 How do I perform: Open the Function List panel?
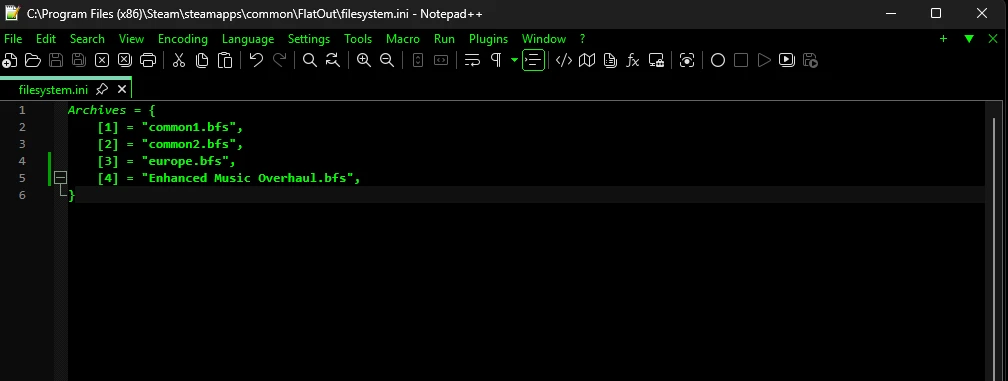tap(633, 60)
